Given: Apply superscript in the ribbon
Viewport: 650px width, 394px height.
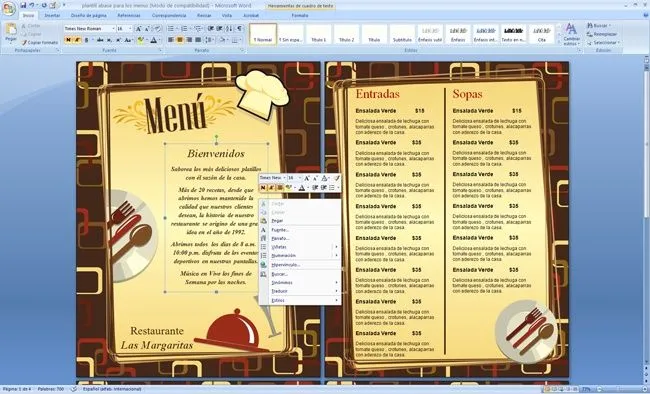Looking at the screenshot, I should click(118, 40).
